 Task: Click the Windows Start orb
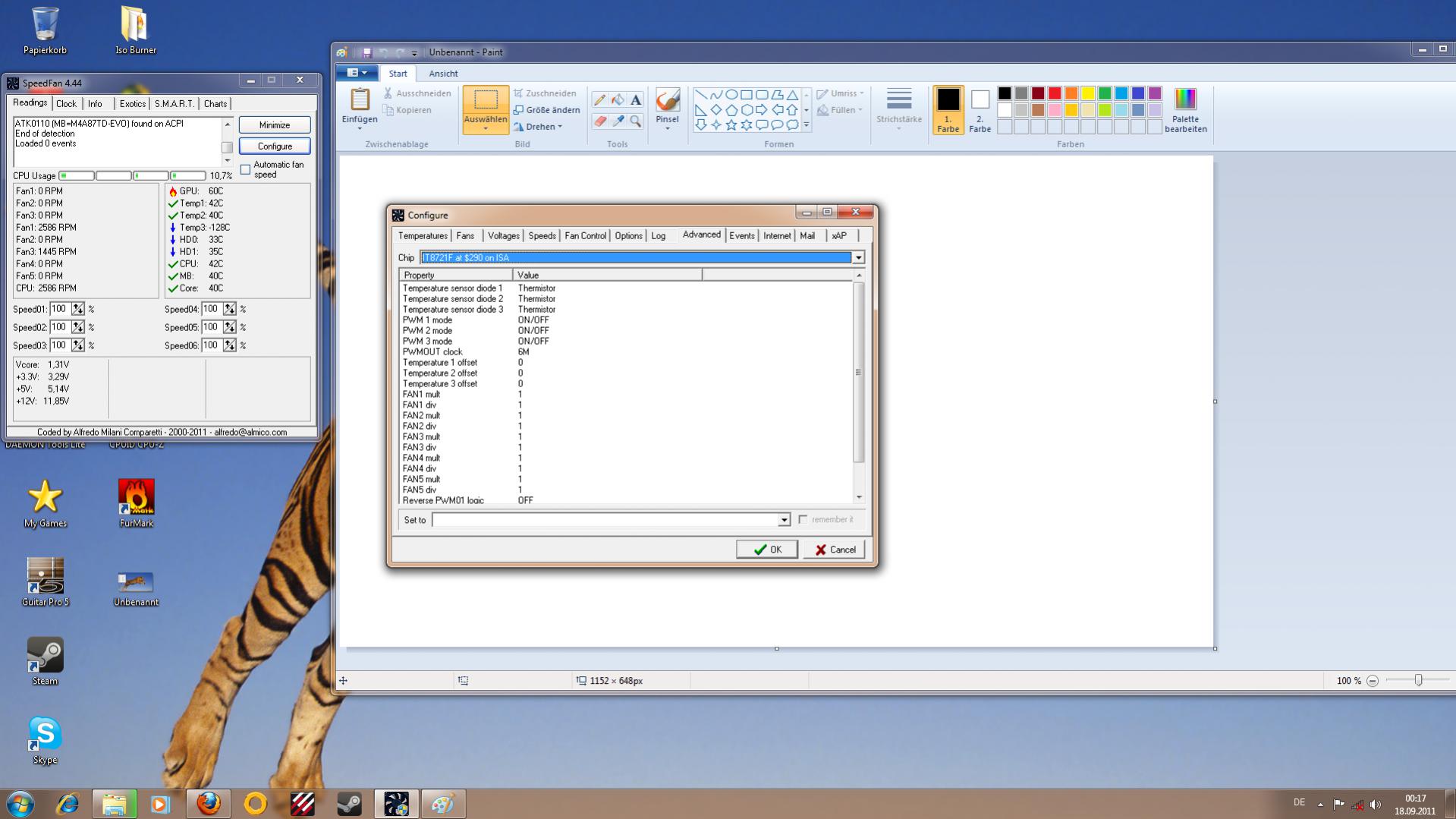(x=20, y=803)
